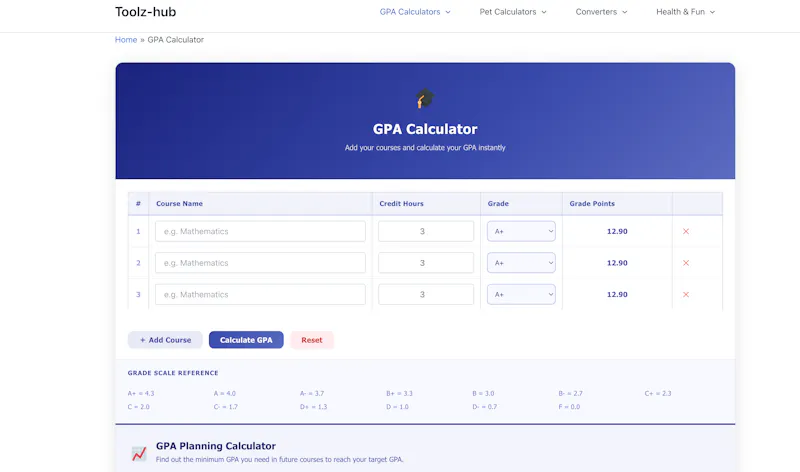Focus course name field in row 1
The width and height of the screenshot is (800, 472).
coord(260,231)
